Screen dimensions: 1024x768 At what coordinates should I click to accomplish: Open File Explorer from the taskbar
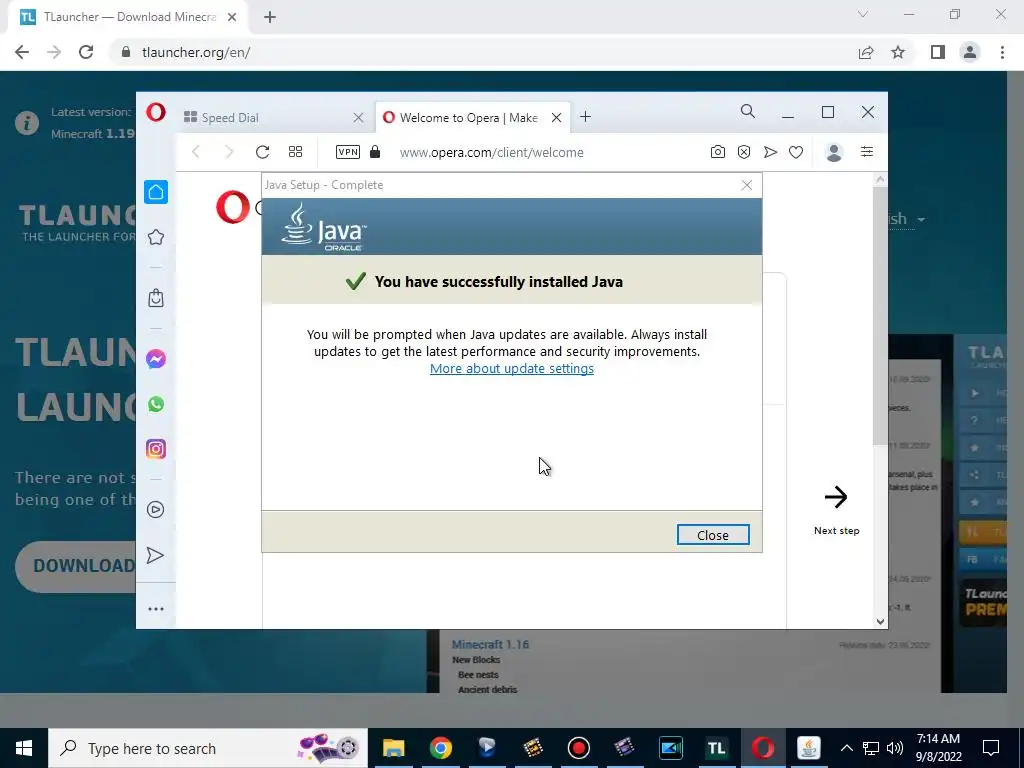tap(394, 748)
